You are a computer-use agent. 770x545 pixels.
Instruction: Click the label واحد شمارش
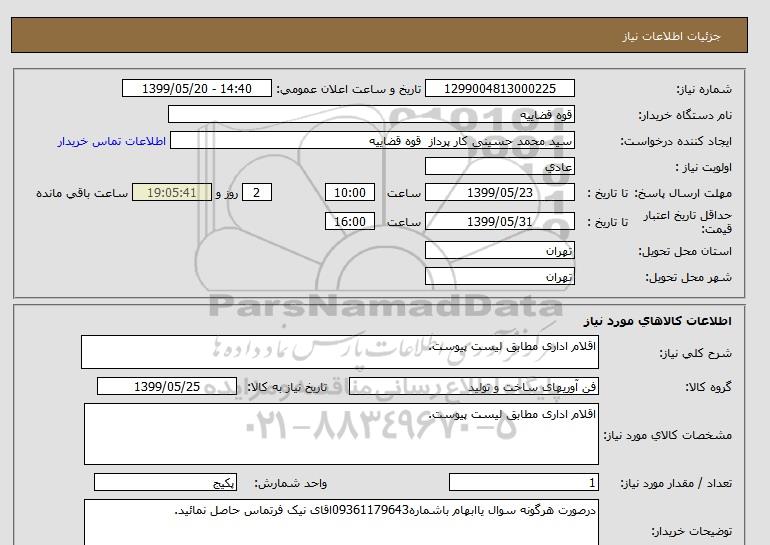[291, 484]
